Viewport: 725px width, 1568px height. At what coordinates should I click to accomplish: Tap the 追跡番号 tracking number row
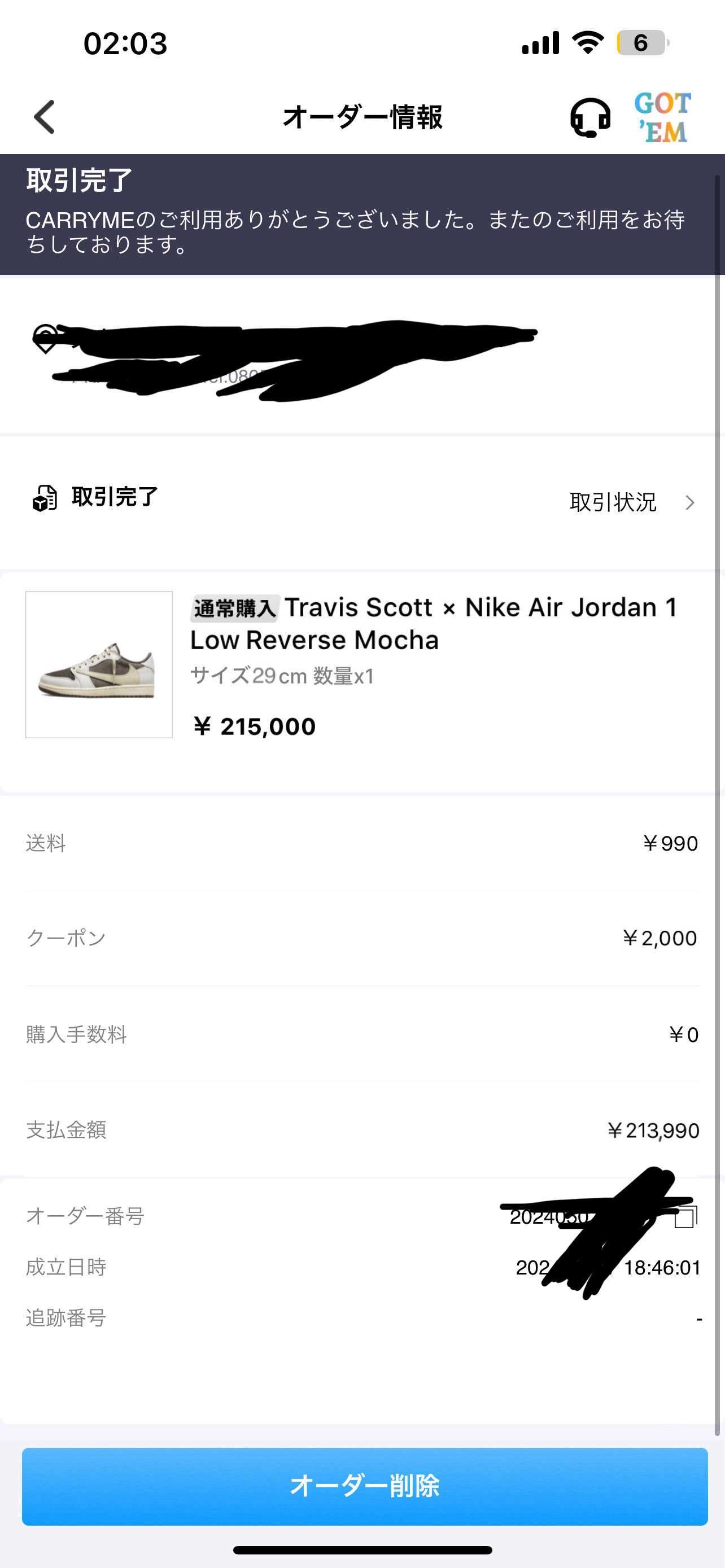362,1317
